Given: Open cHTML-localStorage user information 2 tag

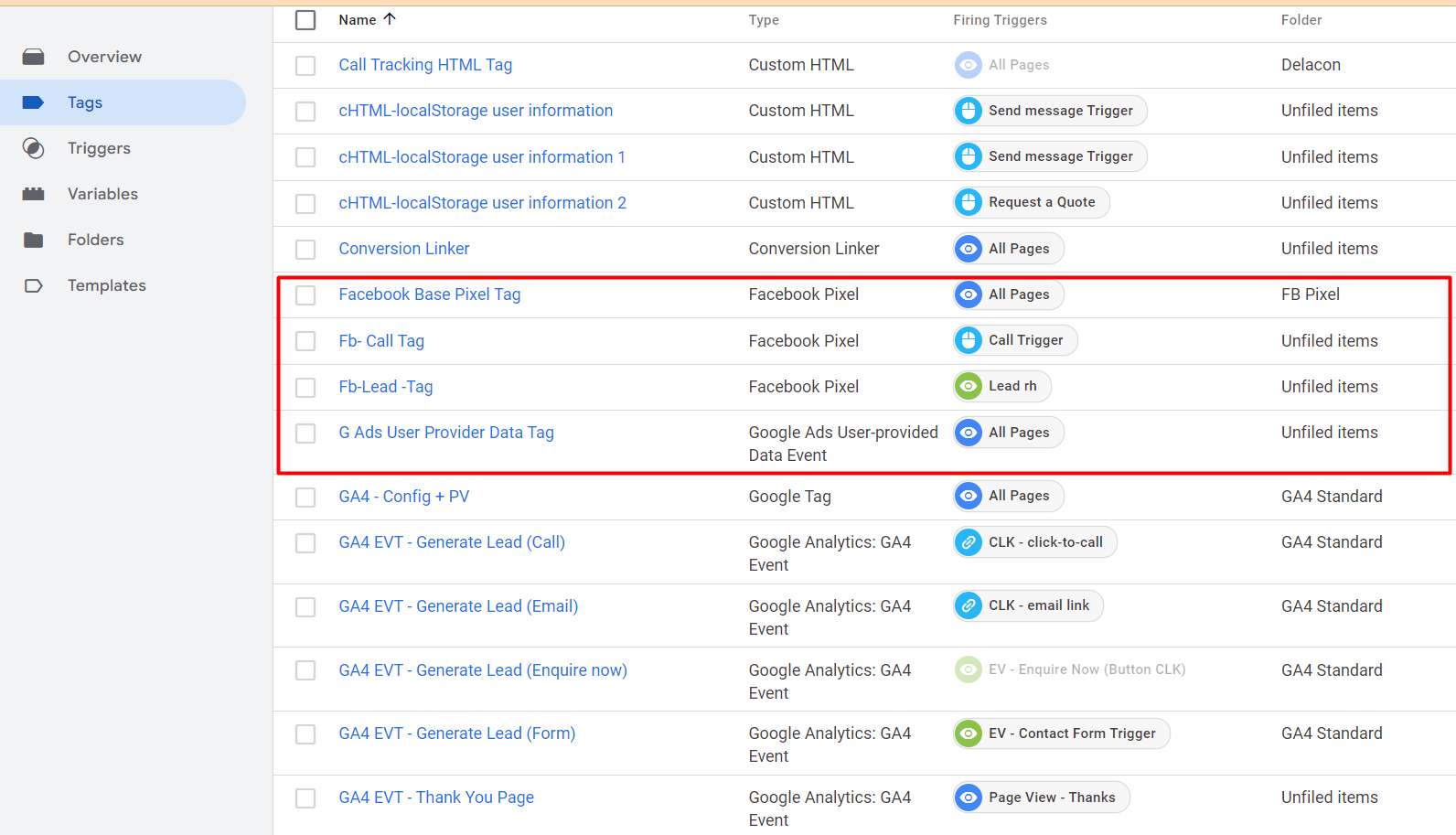Looking at the screenshot, I should 483,203.
